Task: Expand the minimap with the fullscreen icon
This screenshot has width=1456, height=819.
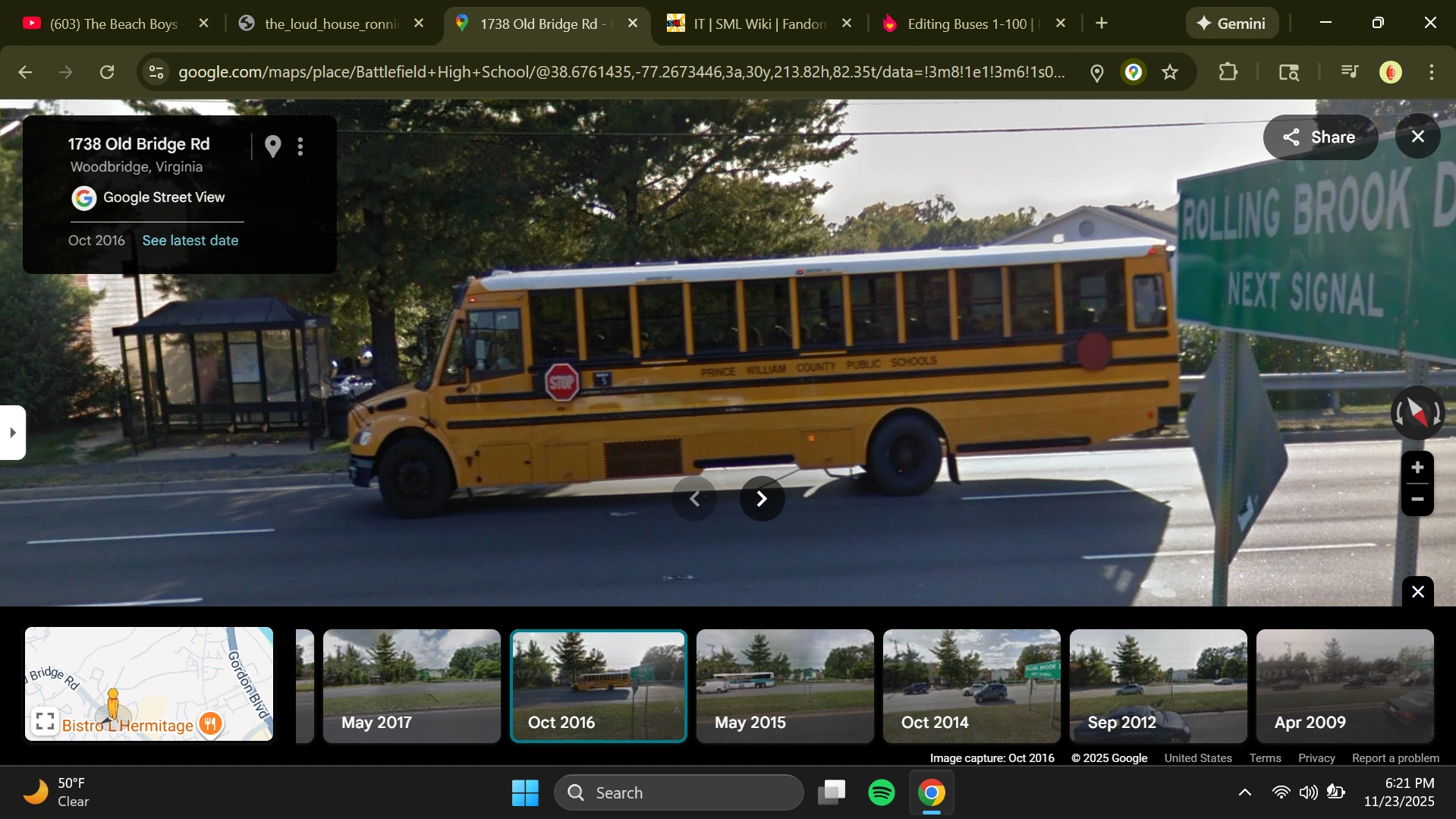Action: click(x=45, y=721)
